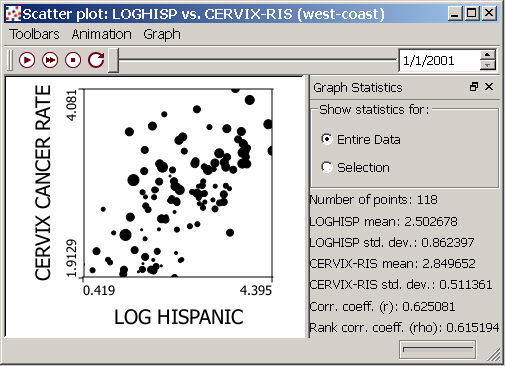
Task: Close the Graph Statistics panel
Action: [x=489, y=87]
